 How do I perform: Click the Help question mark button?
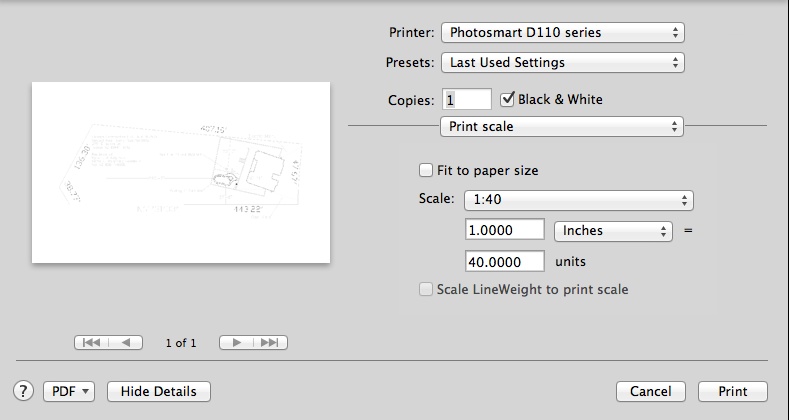click(24, 391)
